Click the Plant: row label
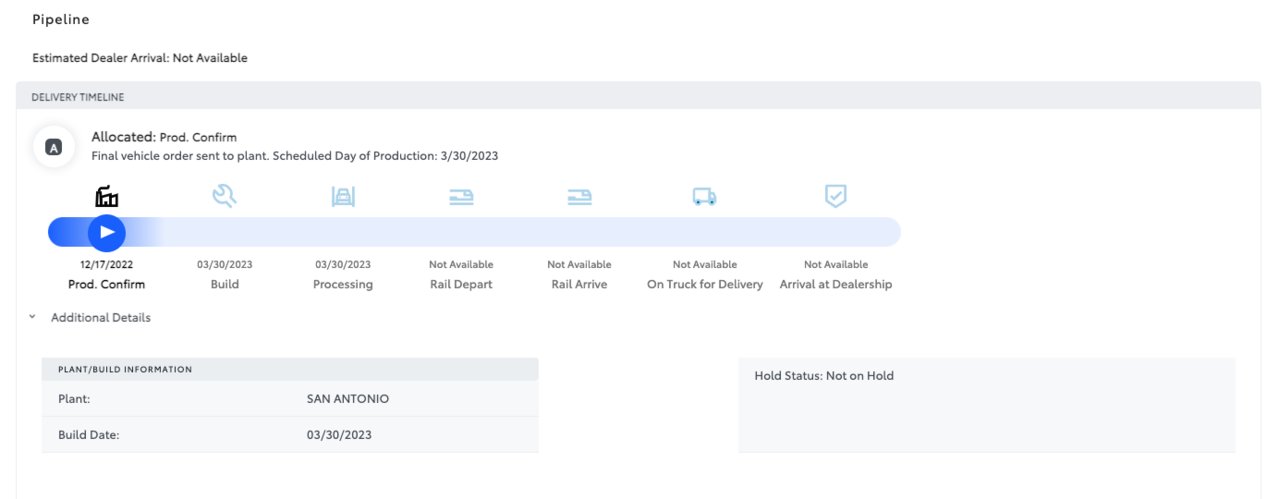Screen dimensions: 1279x499 [x=74, y=398]
